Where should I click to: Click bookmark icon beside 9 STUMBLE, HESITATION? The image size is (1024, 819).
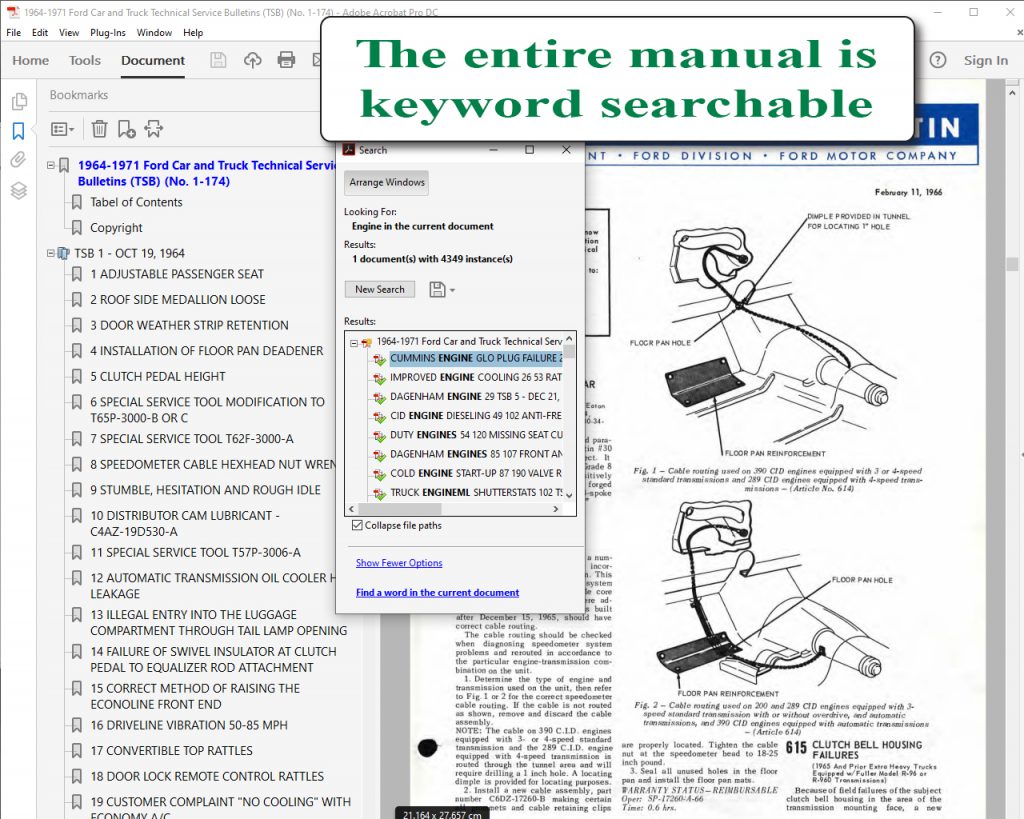point(76,490)
